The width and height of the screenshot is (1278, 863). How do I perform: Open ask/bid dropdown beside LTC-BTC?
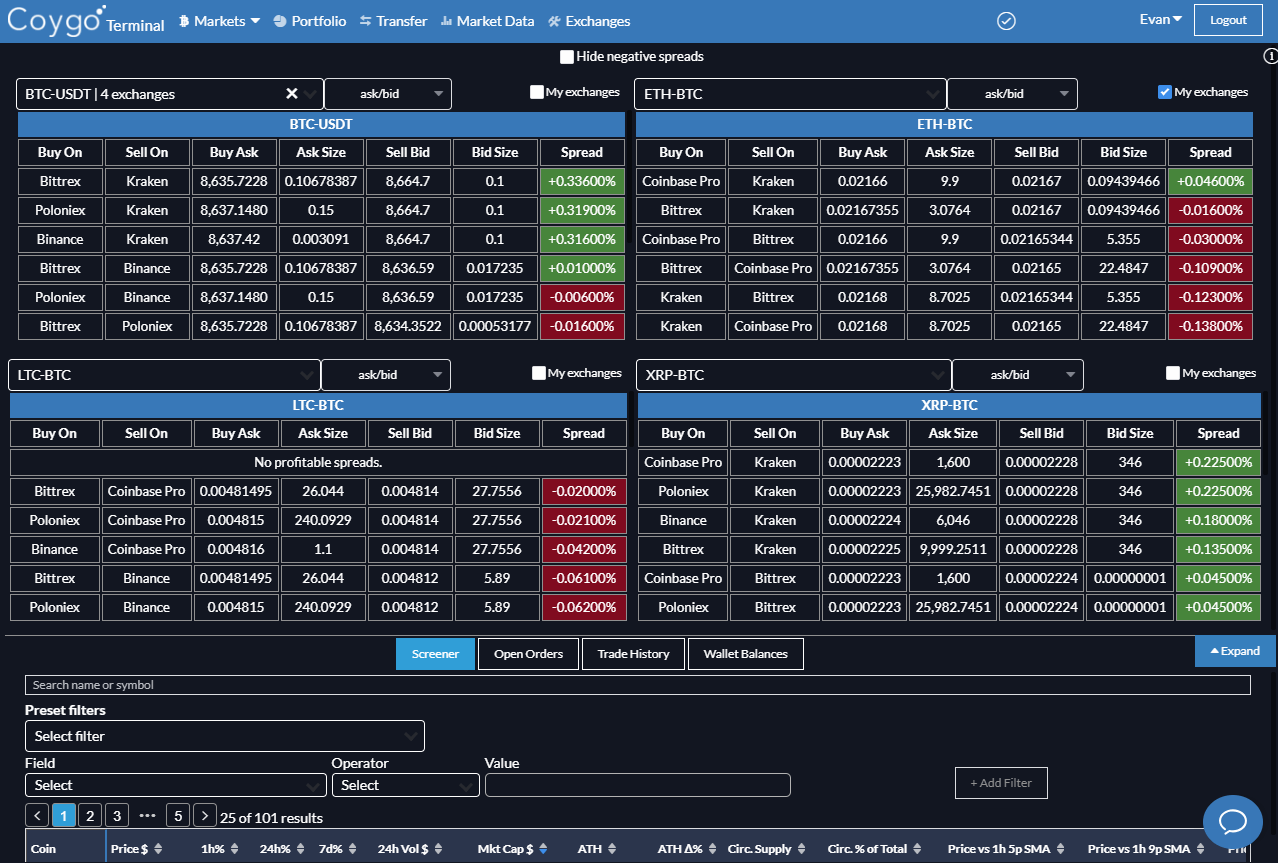pyautogui.click(x=386, y=375)
